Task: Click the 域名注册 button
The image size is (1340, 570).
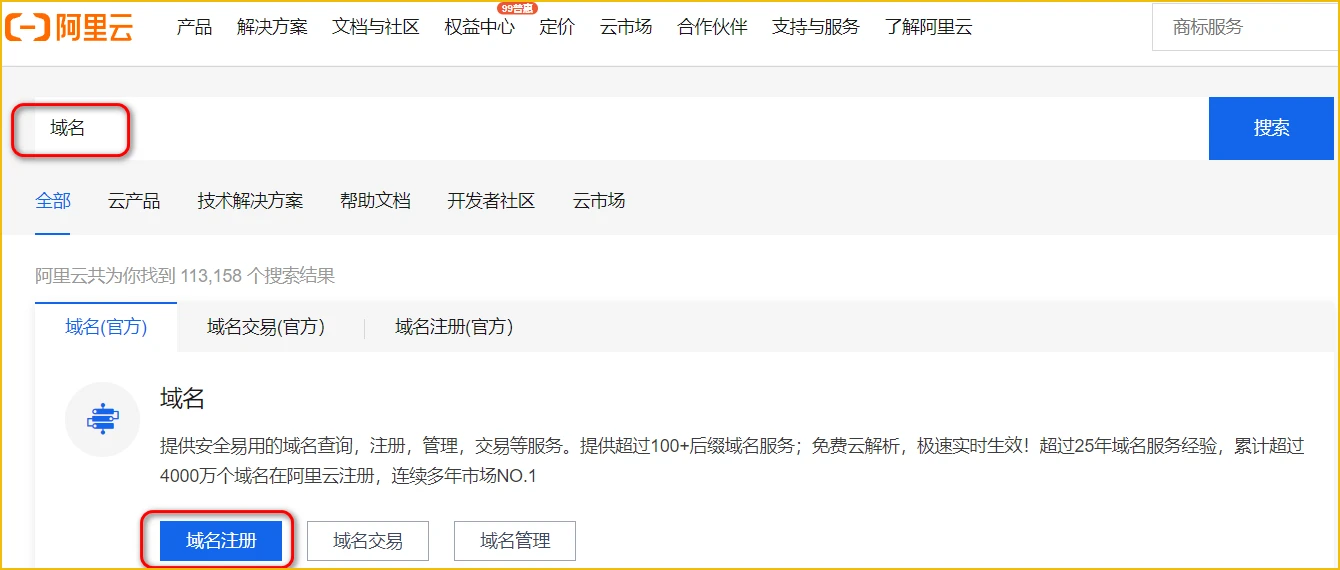Action: click(221, 541)
